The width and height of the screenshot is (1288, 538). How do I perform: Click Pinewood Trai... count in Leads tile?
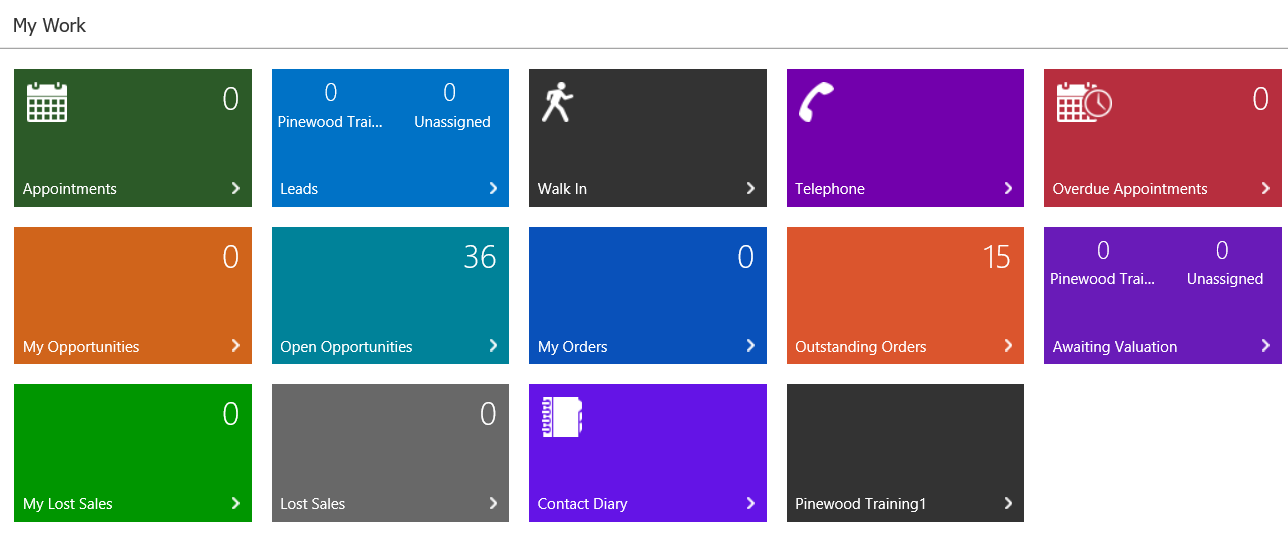pos(330,94)
